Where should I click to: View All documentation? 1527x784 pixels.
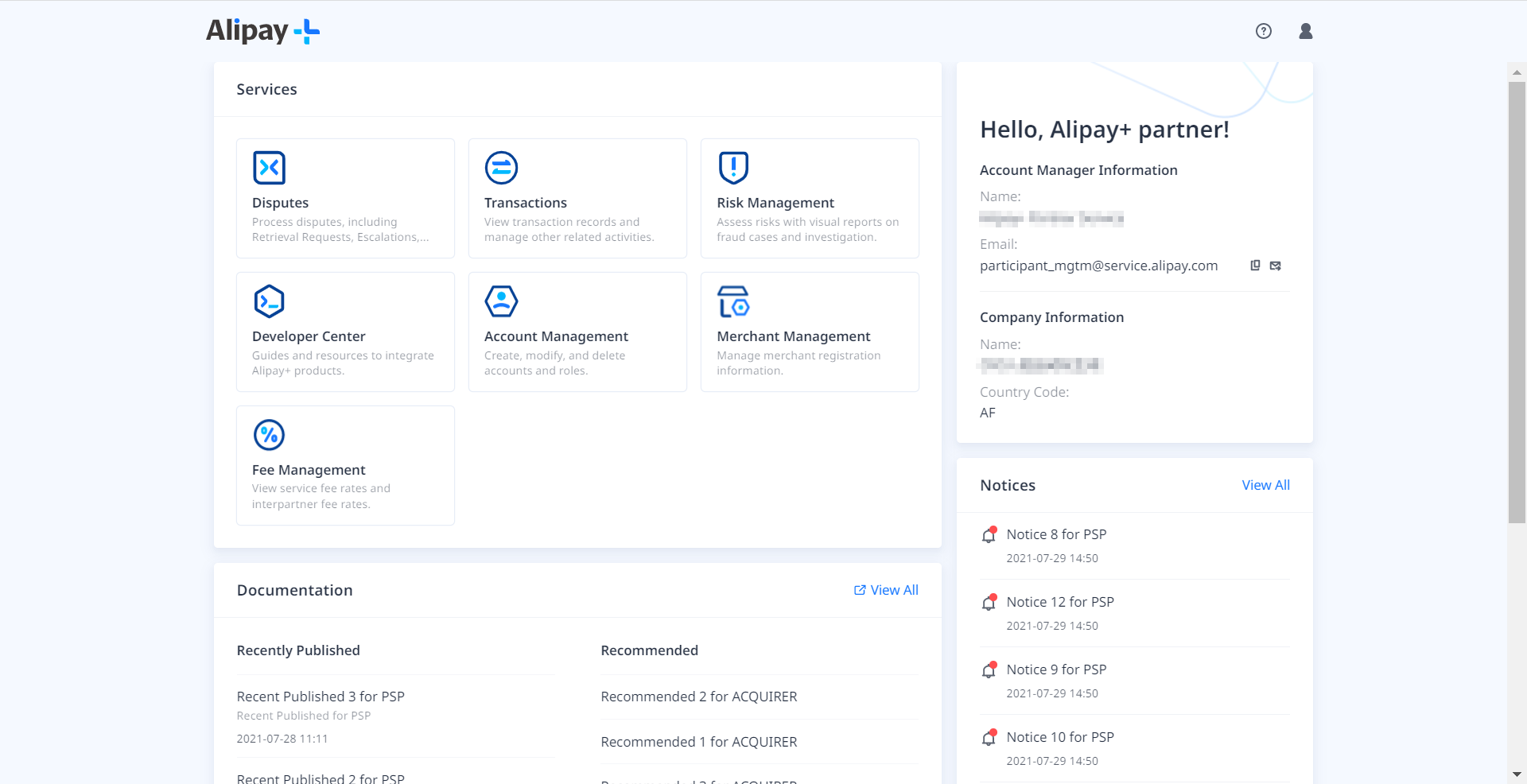pos(885,590)
